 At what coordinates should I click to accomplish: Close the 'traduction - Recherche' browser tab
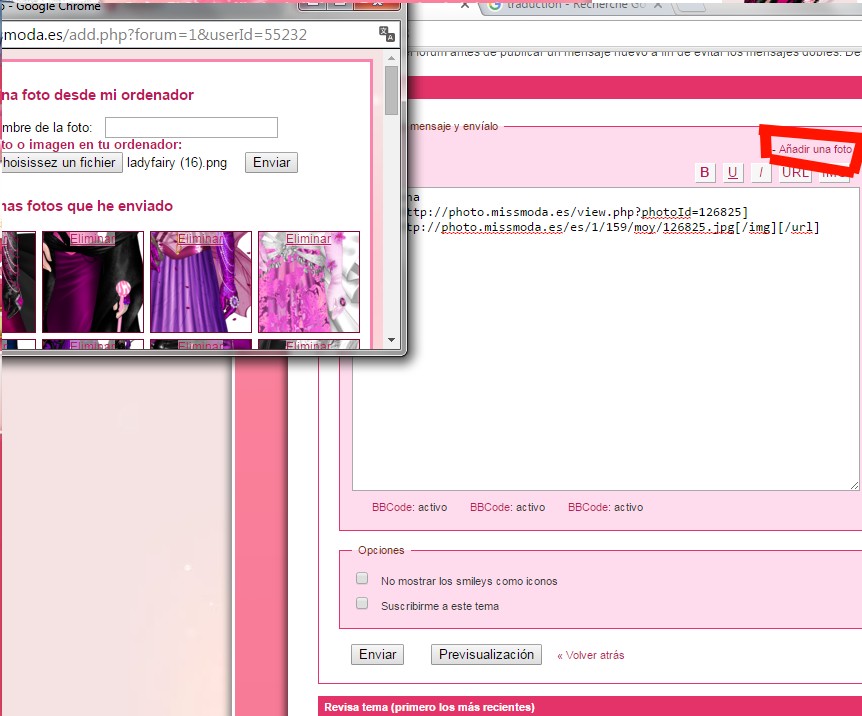pos(660,7)
